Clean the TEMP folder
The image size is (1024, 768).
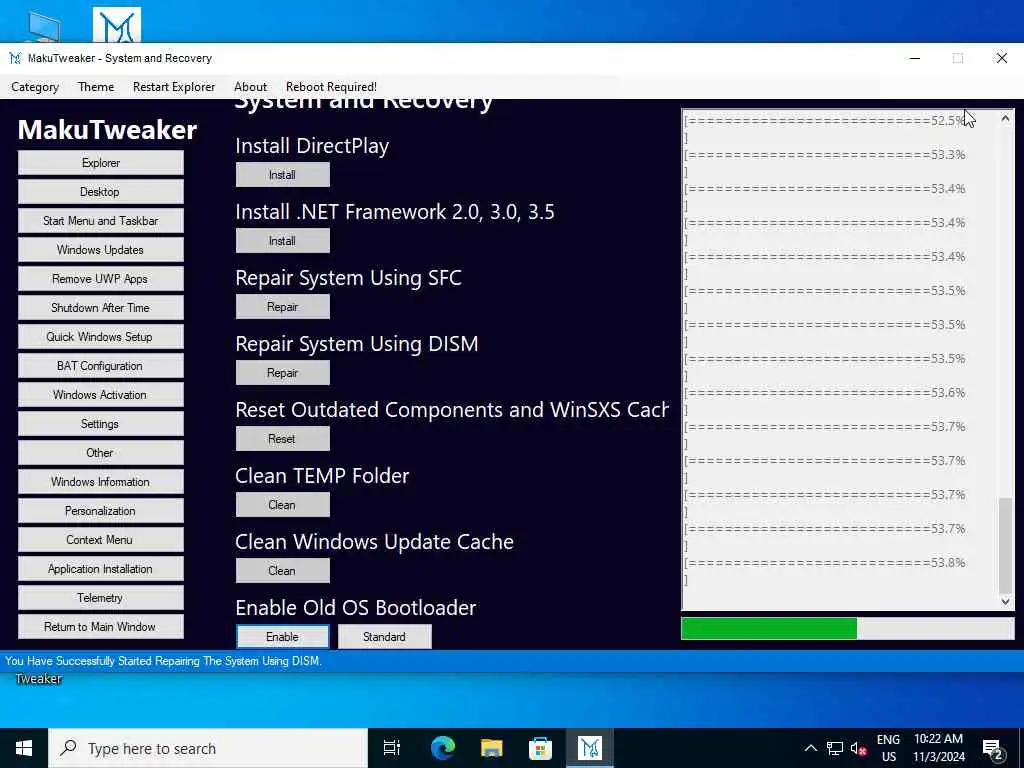(282, 505)
